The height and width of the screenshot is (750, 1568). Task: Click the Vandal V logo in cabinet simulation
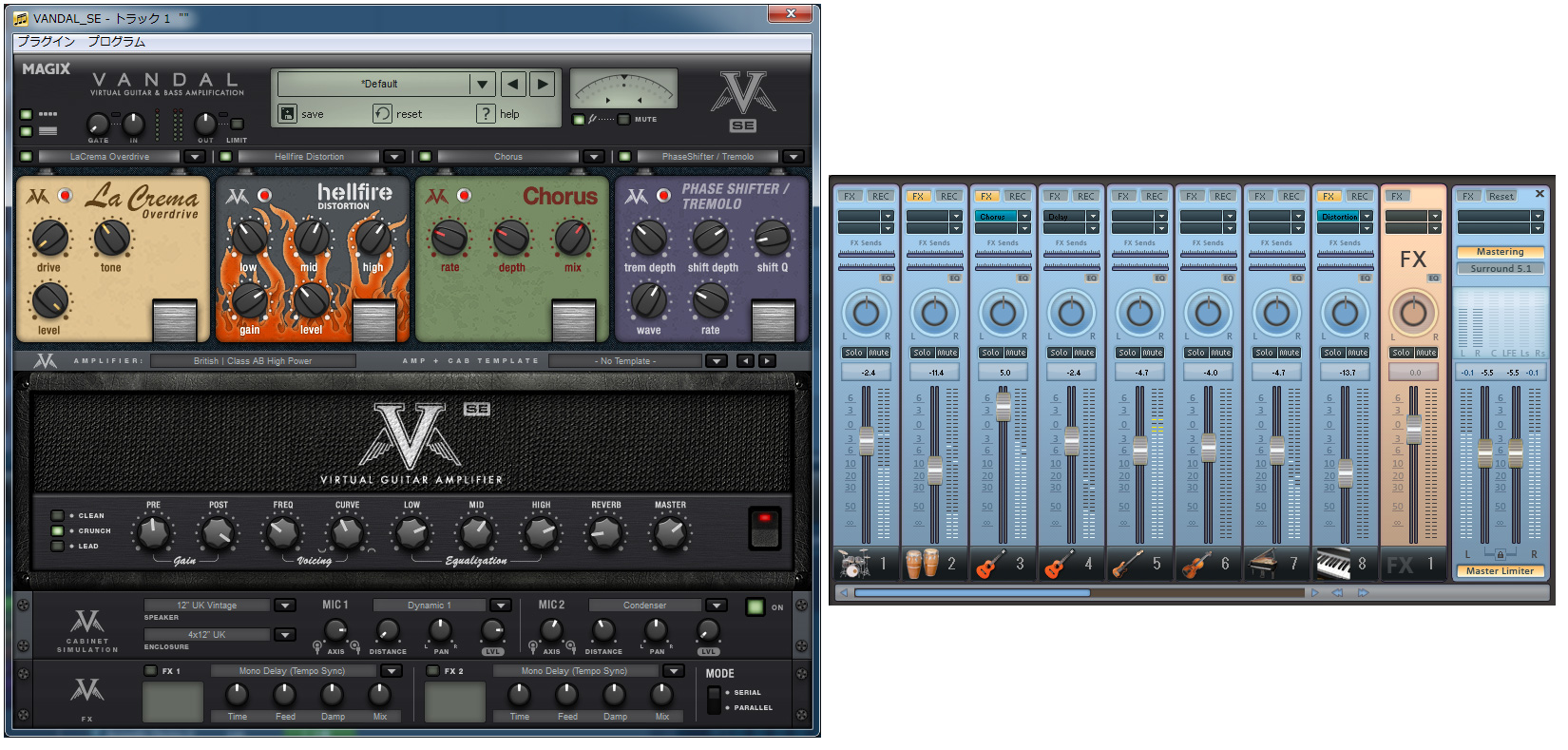[x=87, y=623]
